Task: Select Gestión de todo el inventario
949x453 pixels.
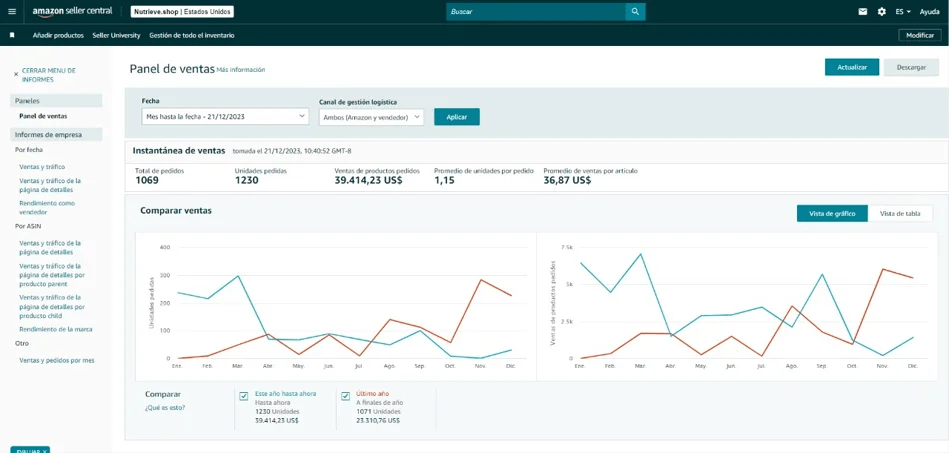Action: click(192, 35)
